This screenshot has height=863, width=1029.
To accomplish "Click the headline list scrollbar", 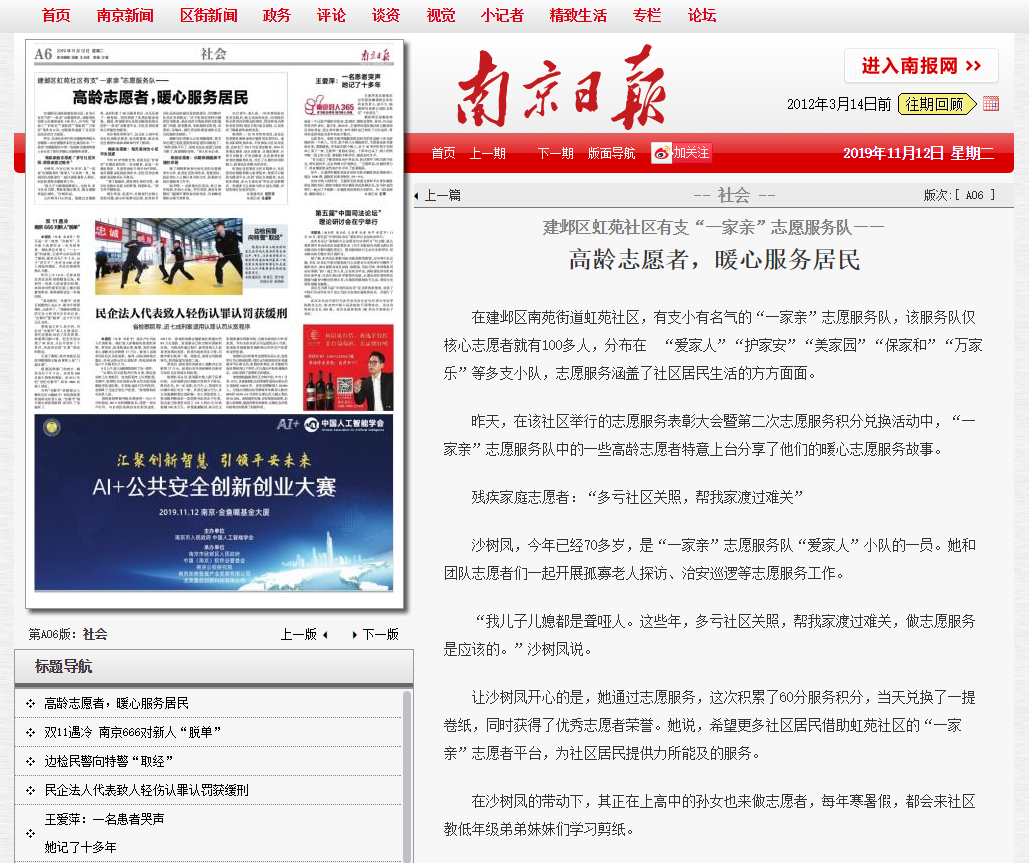I will pos(408,776).
